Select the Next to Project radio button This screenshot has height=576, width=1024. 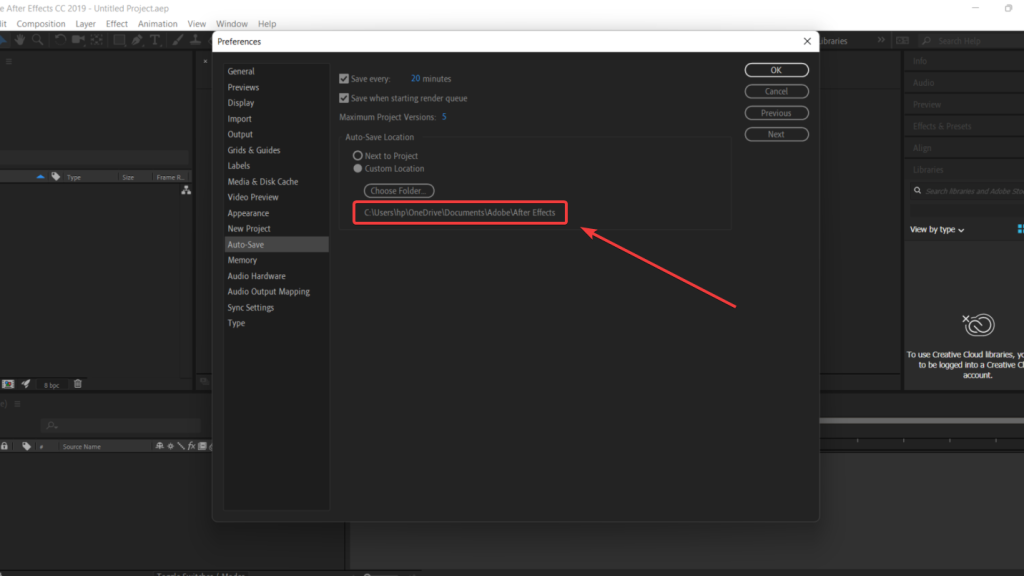tap(357, 155)
